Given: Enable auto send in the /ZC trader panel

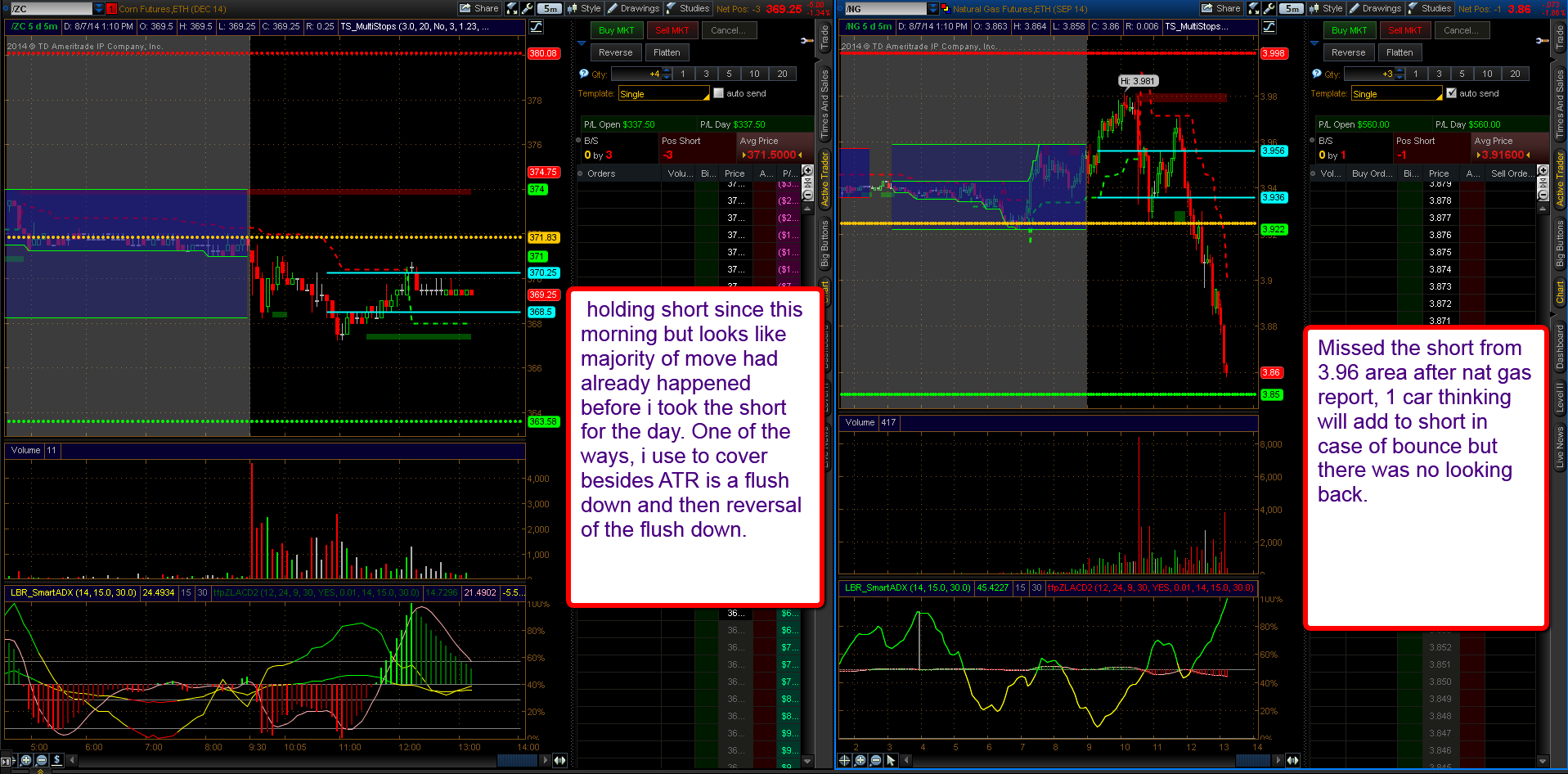Looking at the screenshot, I should 718,93.
